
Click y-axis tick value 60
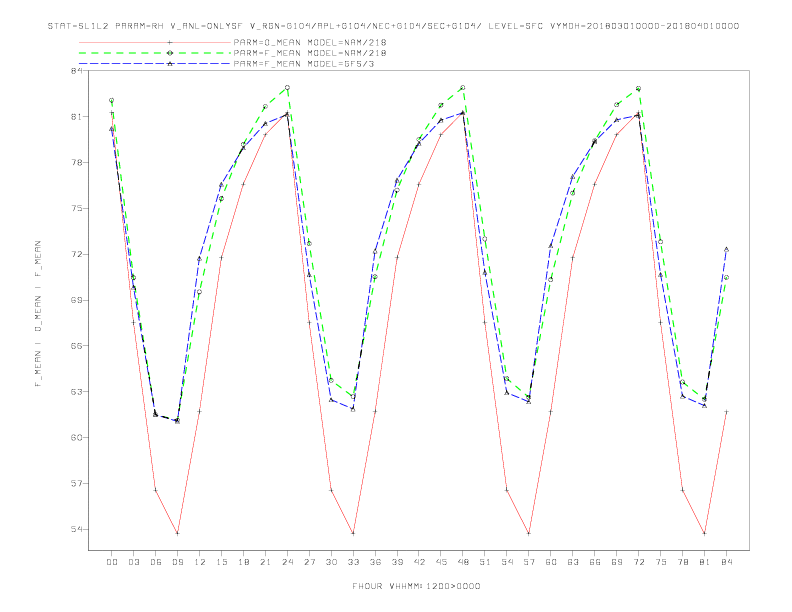pos(77,437)
